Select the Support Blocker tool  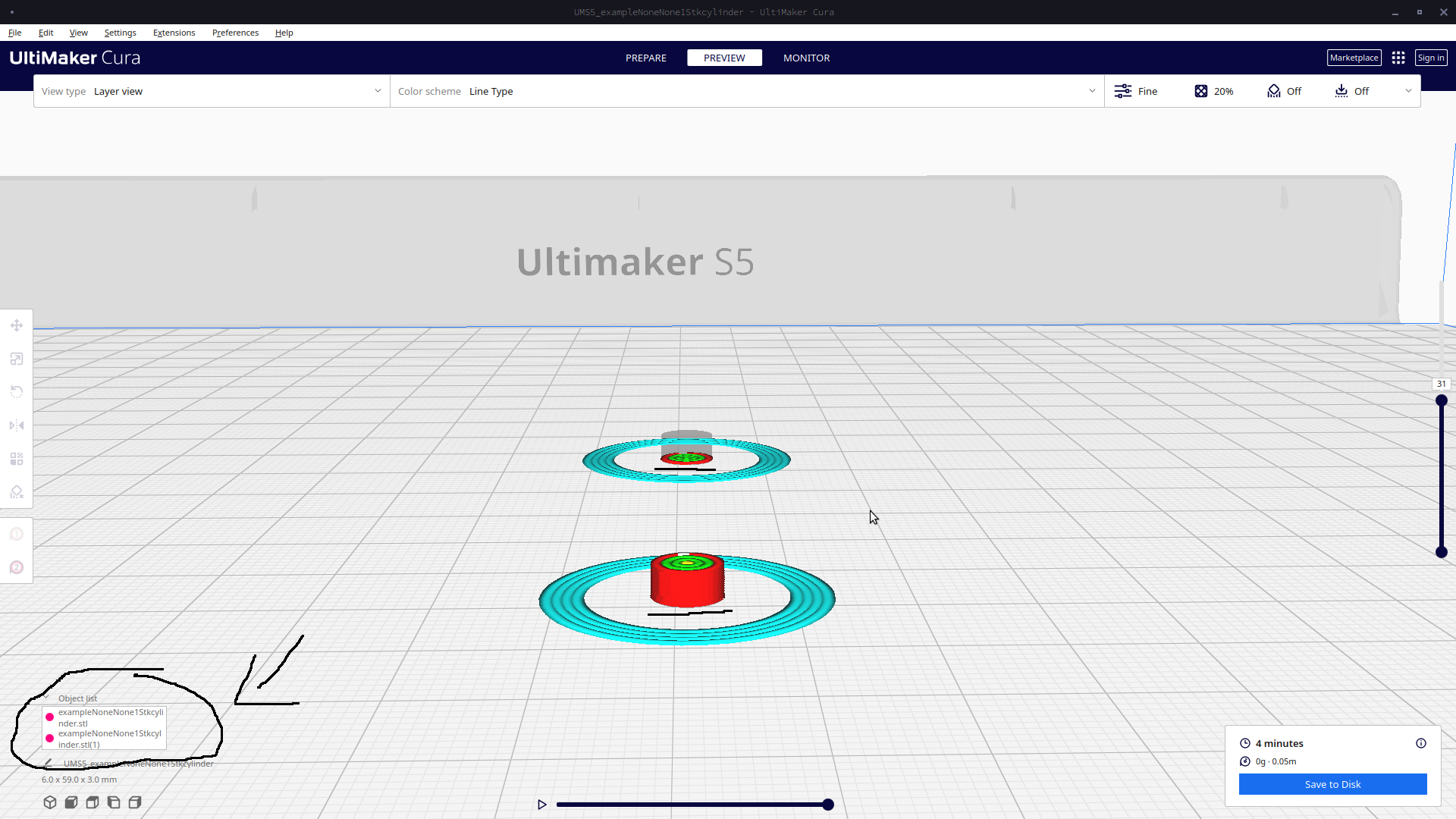click(x=17, y=492)
